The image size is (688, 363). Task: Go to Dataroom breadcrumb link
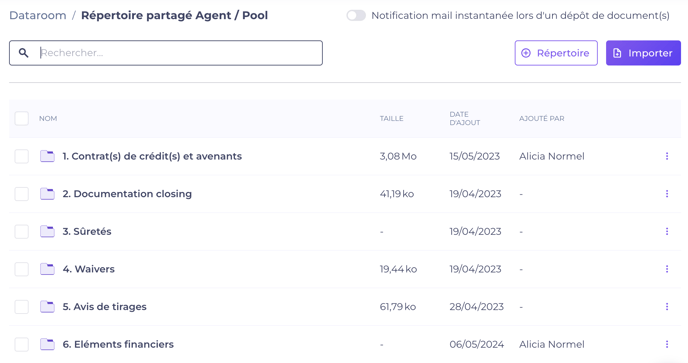(38, 15)
